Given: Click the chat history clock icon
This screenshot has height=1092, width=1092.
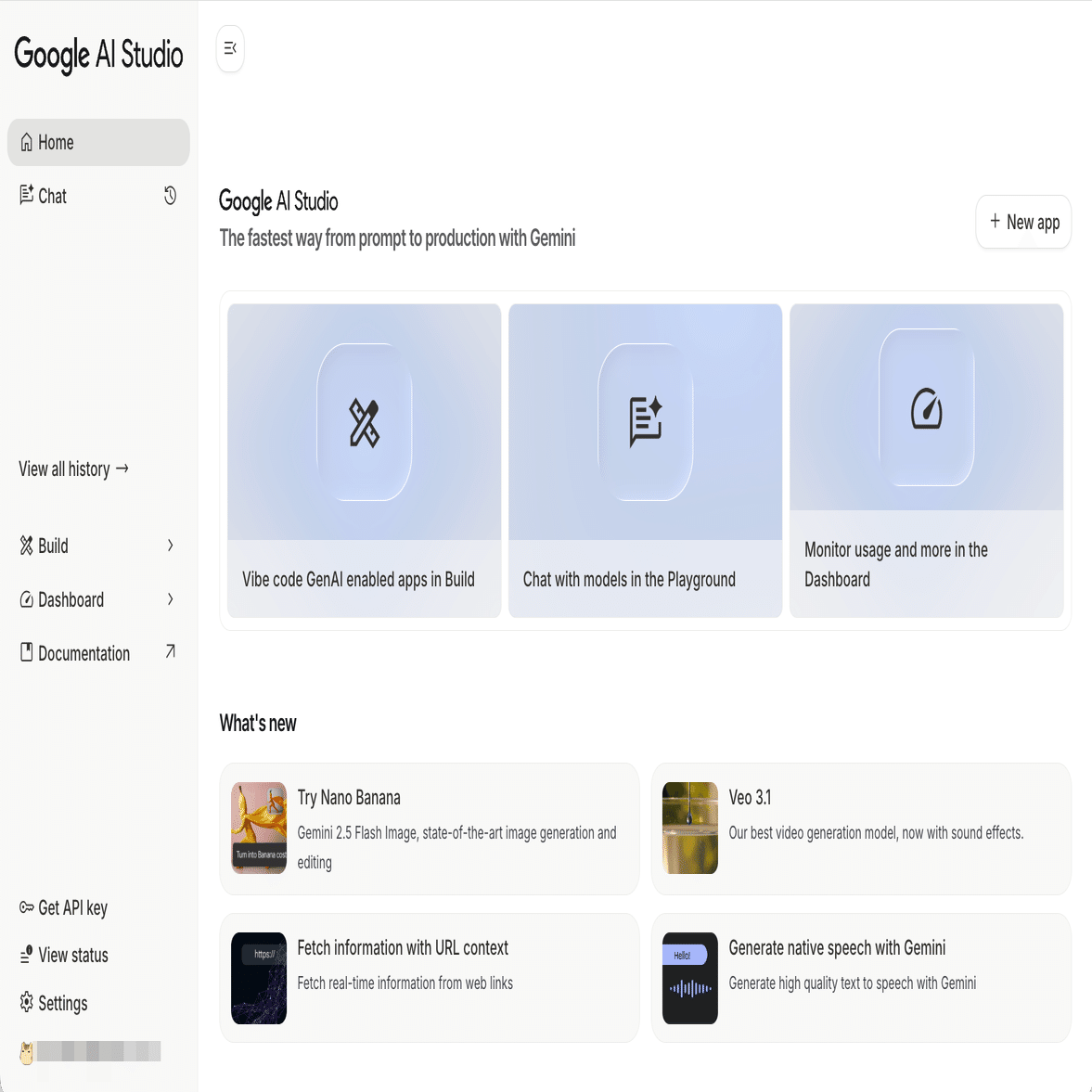Looking at the screenshot, I should [171, 196].
